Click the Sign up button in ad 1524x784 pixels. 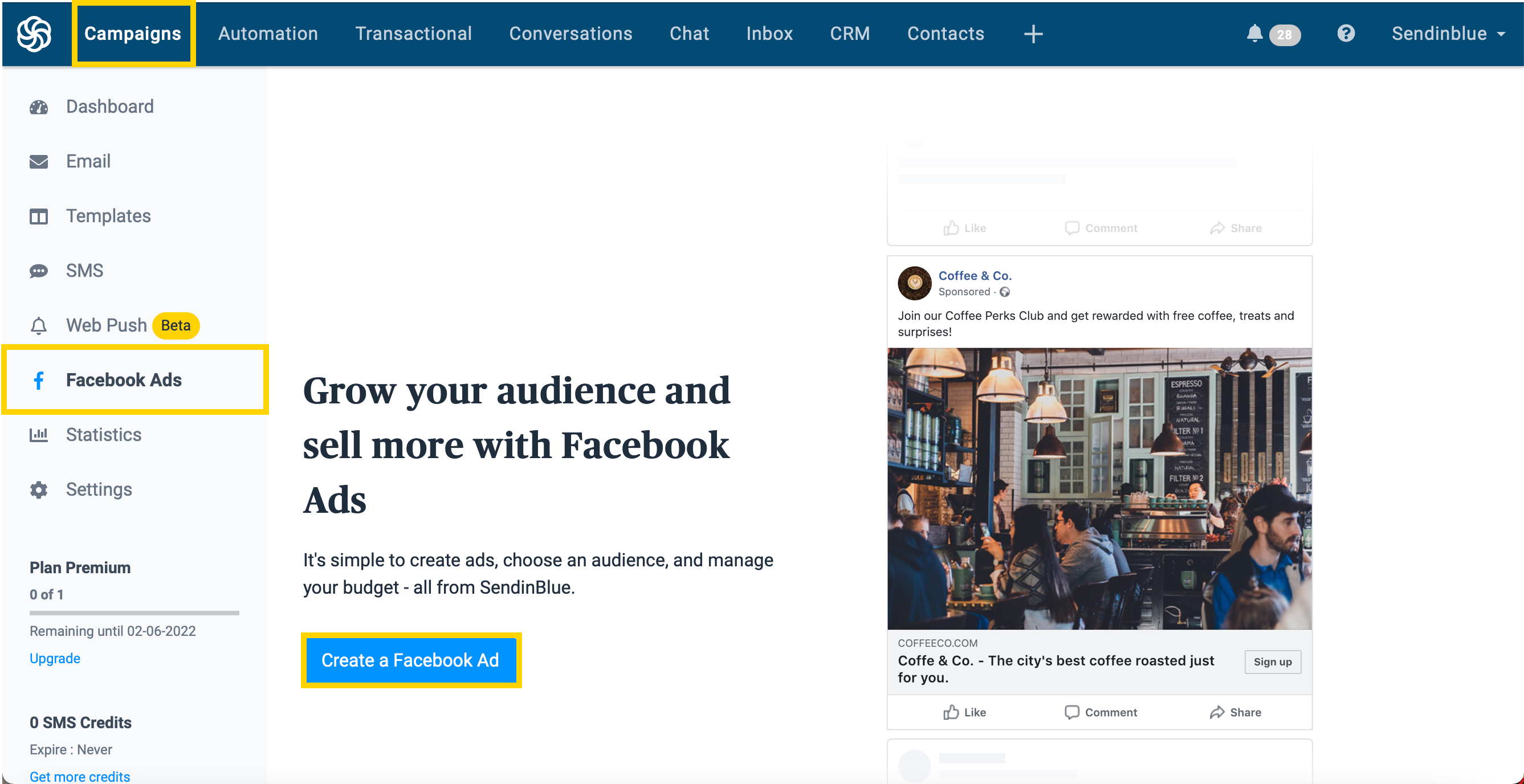pyautogui.click(x=1273, y=661)
